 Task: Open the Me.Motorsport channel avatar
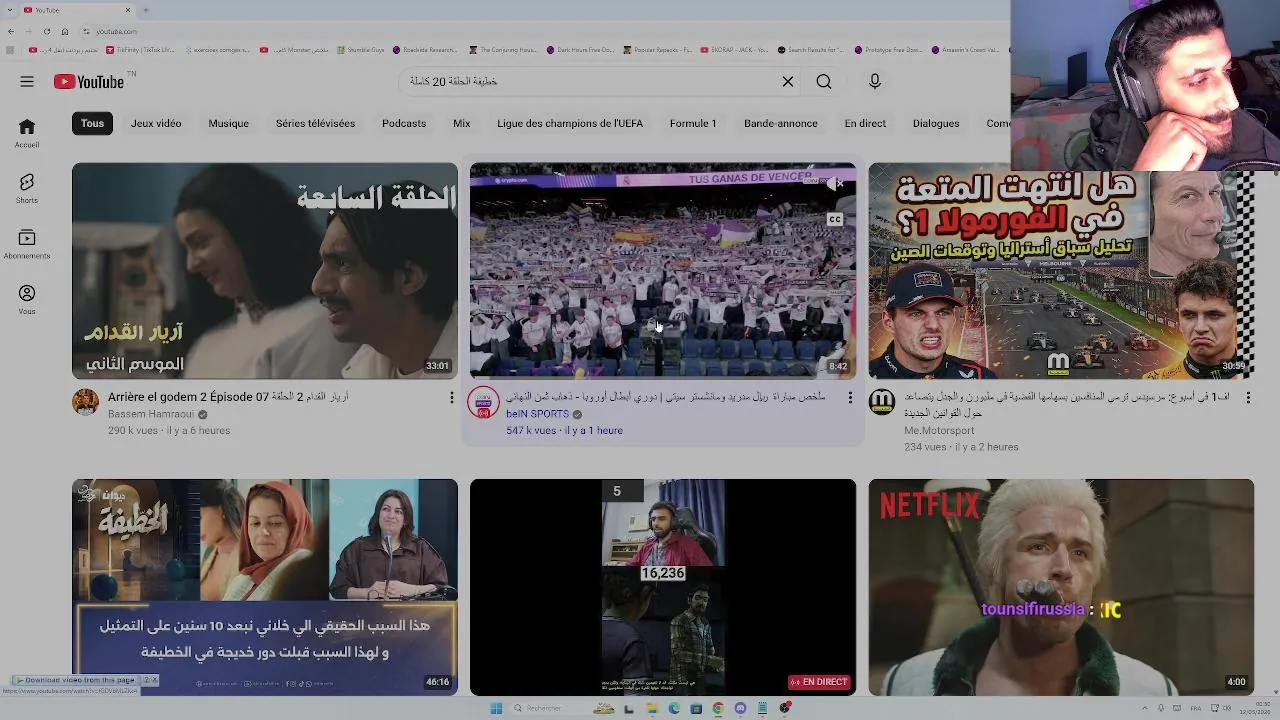(882, 402)
